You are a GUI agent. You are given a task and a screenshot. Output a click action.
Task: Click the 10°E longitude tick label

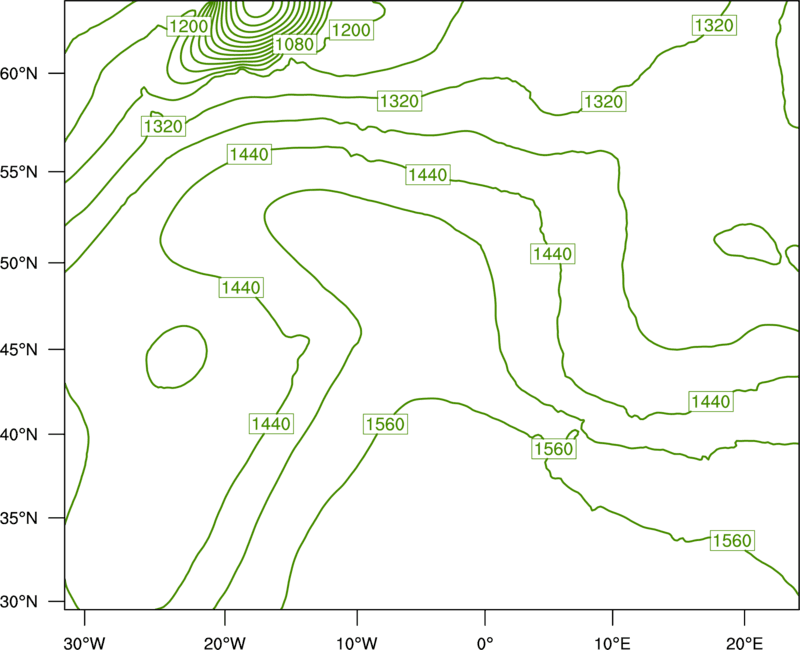pos(612,643)
